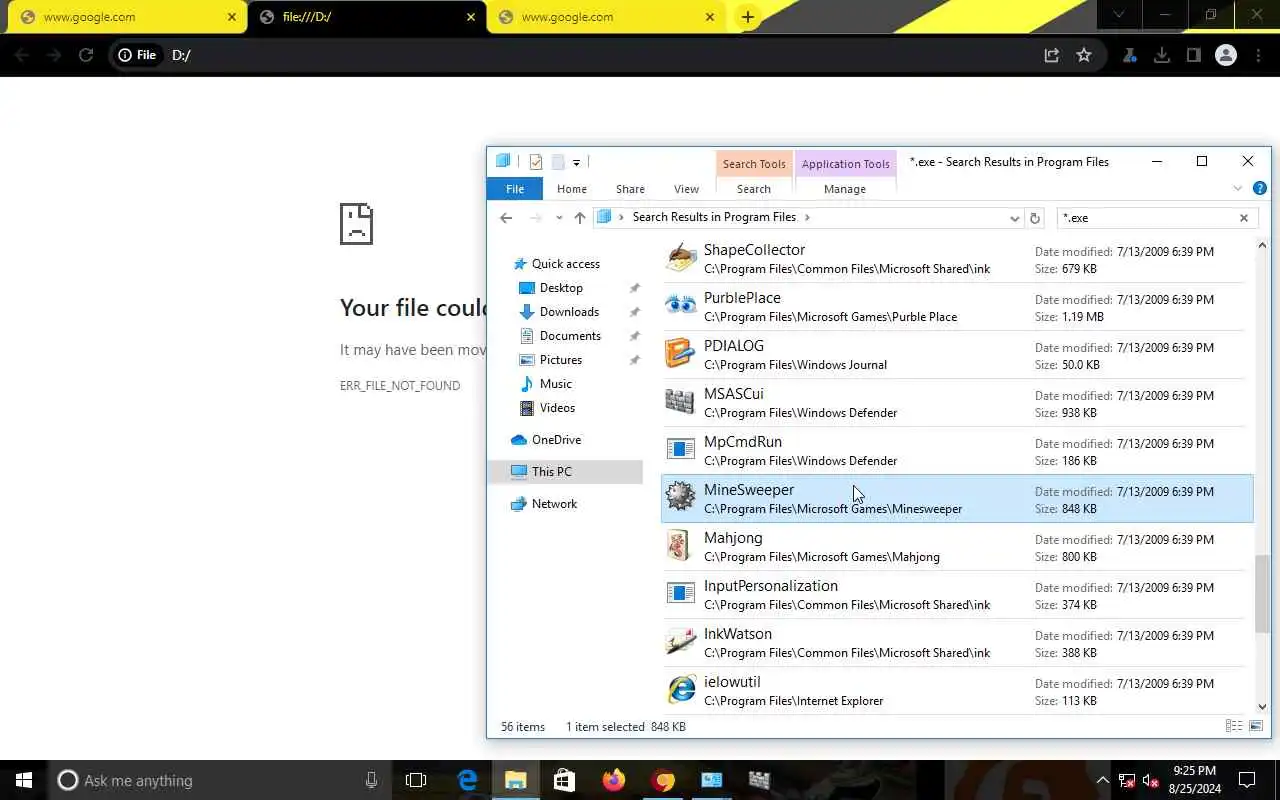Click the PDIALOG journal icon
The height and width of the screenshot is (800, 1280).
(681, 354)
